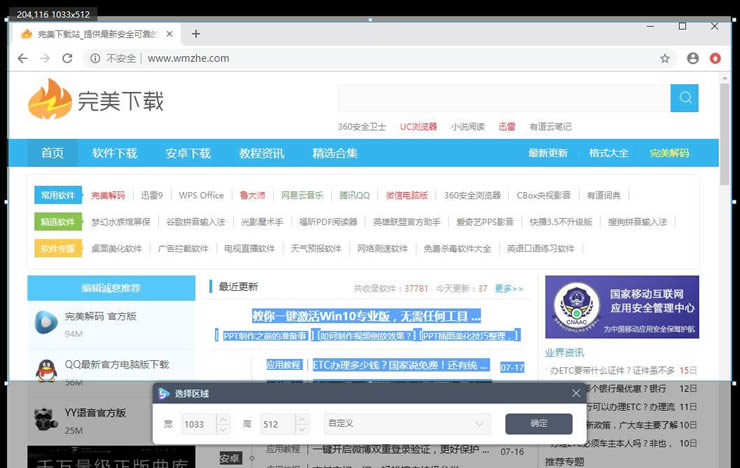Click the blue search magnifier button
This screenshot has width=740, height=468.
click(684, 98)
